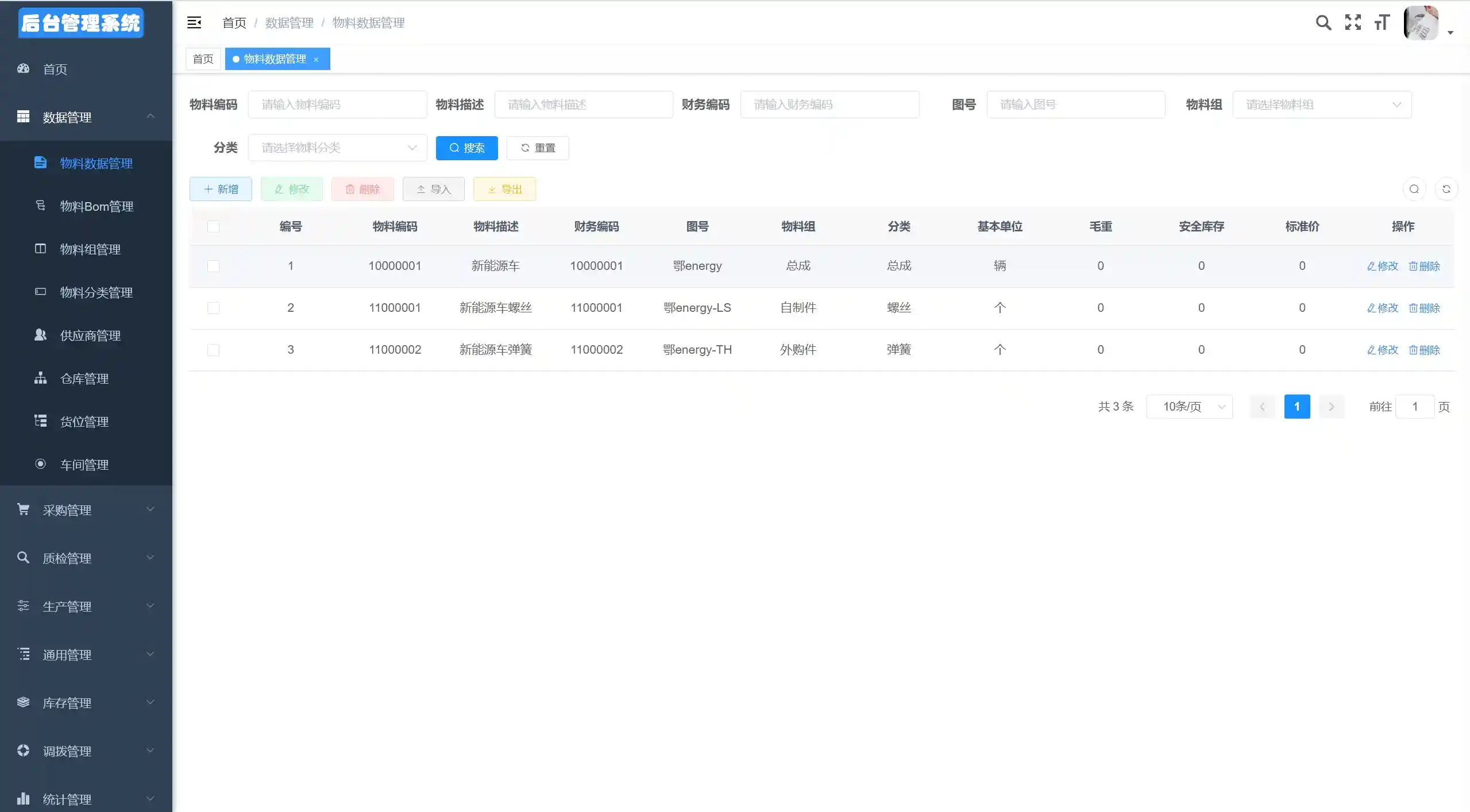
Task: Toggle fullscreen mode icon
Action: pos(1353,23)
